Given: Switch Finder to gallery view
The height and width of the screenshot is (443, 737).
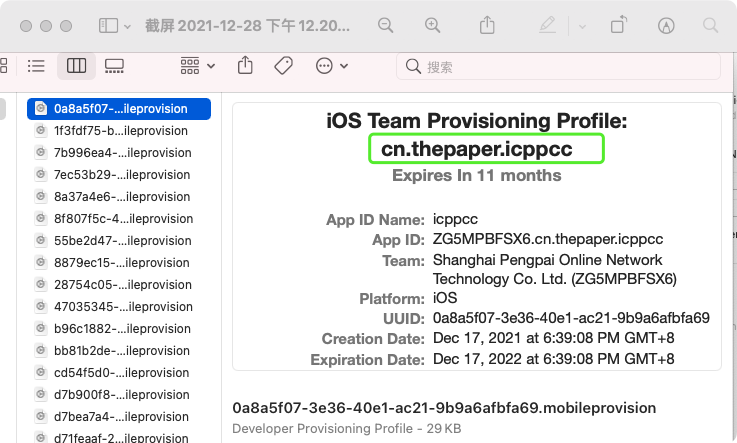Looking at the screenshot, I should 114,66.
